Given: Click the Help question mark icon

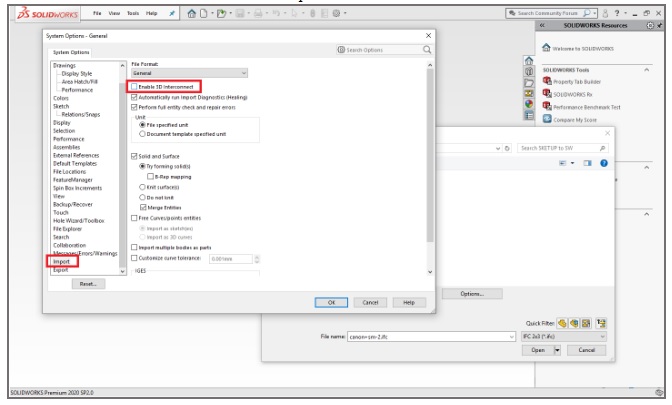Looking at the screenshot, I should coord(617,13).
